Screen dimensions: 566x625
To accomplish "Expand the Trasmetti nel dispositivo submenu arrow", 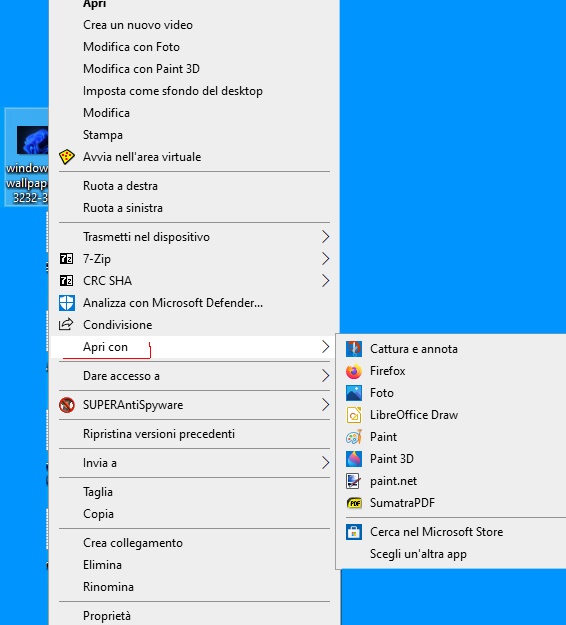I will point(325,237).
